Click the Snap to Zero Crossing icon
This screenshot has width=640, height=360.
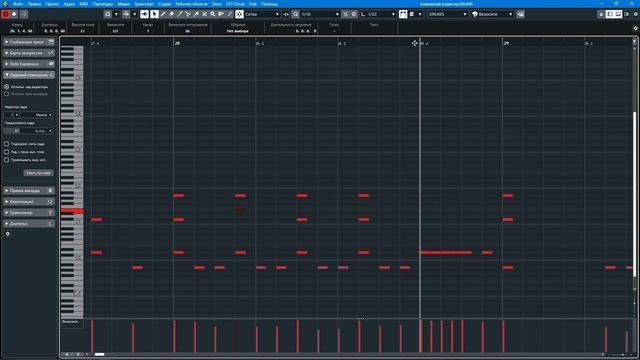(x=286, y=14)
